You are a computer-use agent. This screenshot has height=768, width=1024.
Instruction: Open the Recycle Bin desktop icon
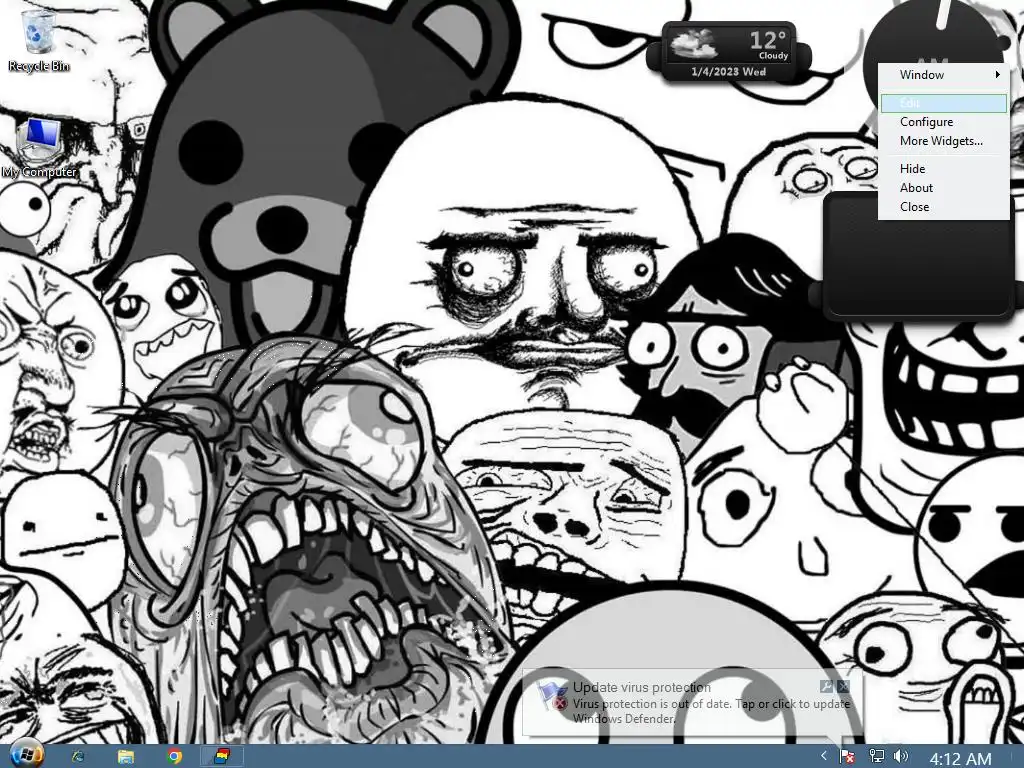point(38,40)
